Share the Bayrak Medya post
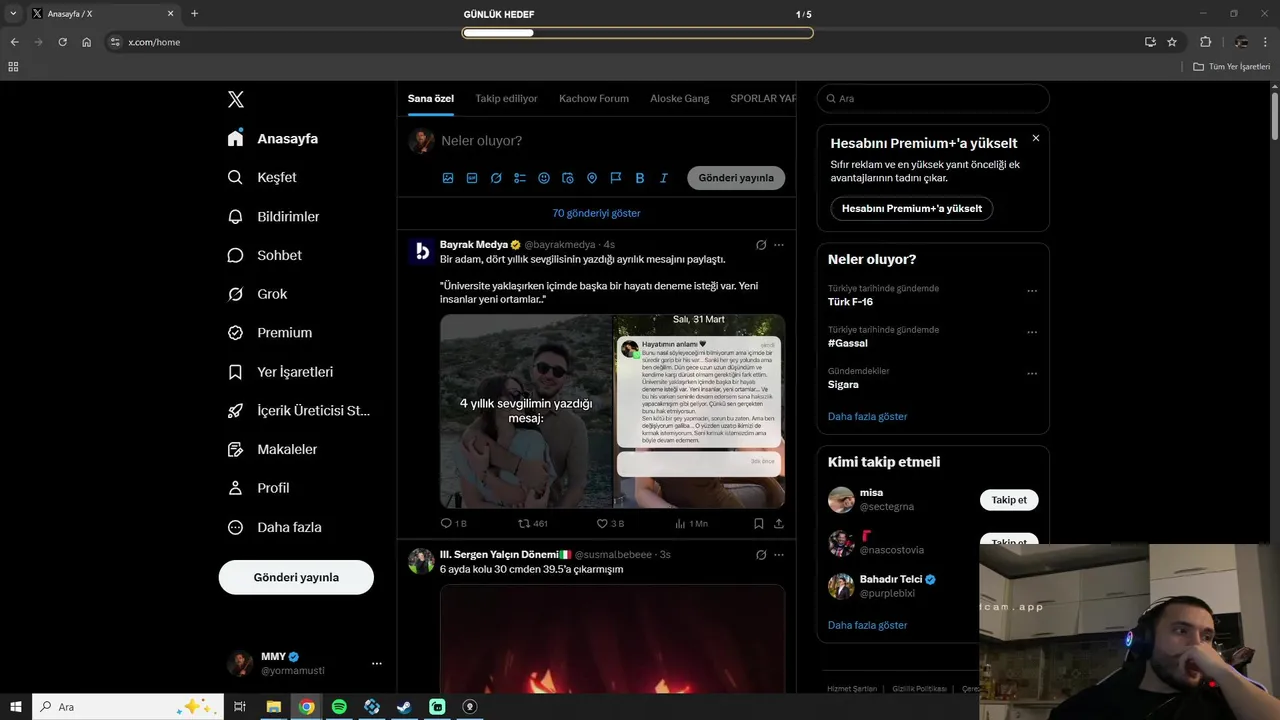The height and width of the screenshot is (720, 1280). point(779,523)
